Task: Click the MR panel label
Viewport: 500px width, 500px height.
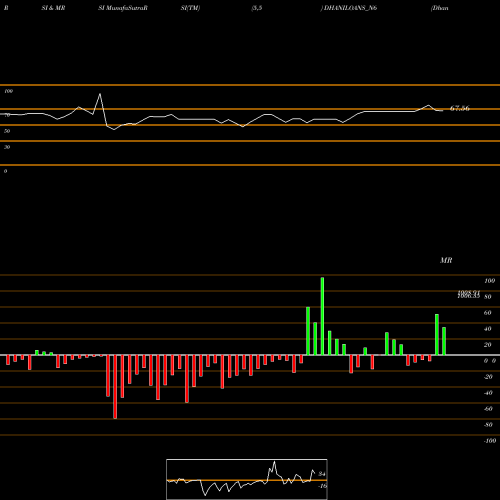Action: pyautogui.click(x=446, y=260)
